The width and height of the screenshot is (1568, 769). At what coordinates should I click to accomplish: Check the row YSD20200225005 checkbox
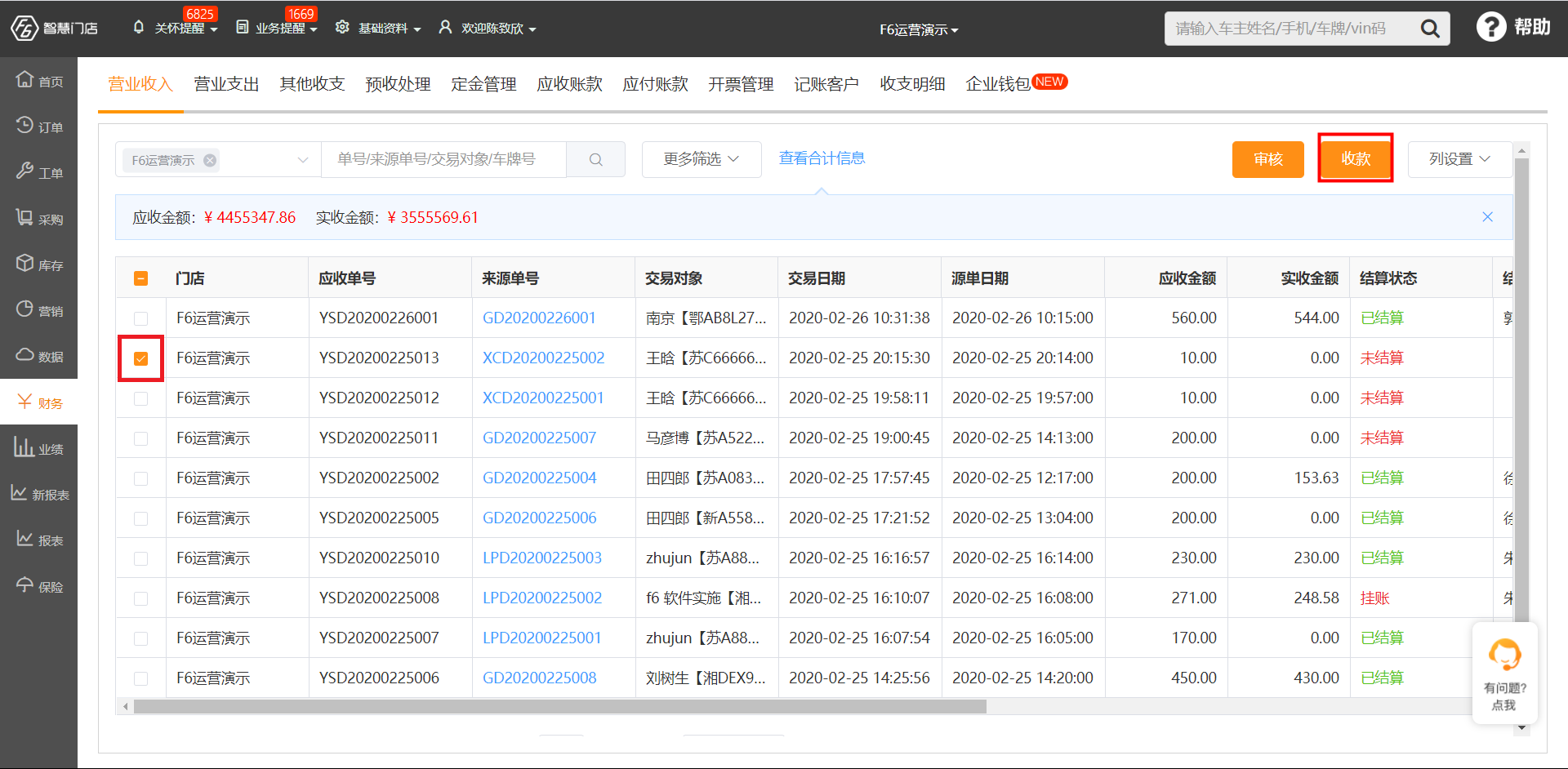coord(140,518)
